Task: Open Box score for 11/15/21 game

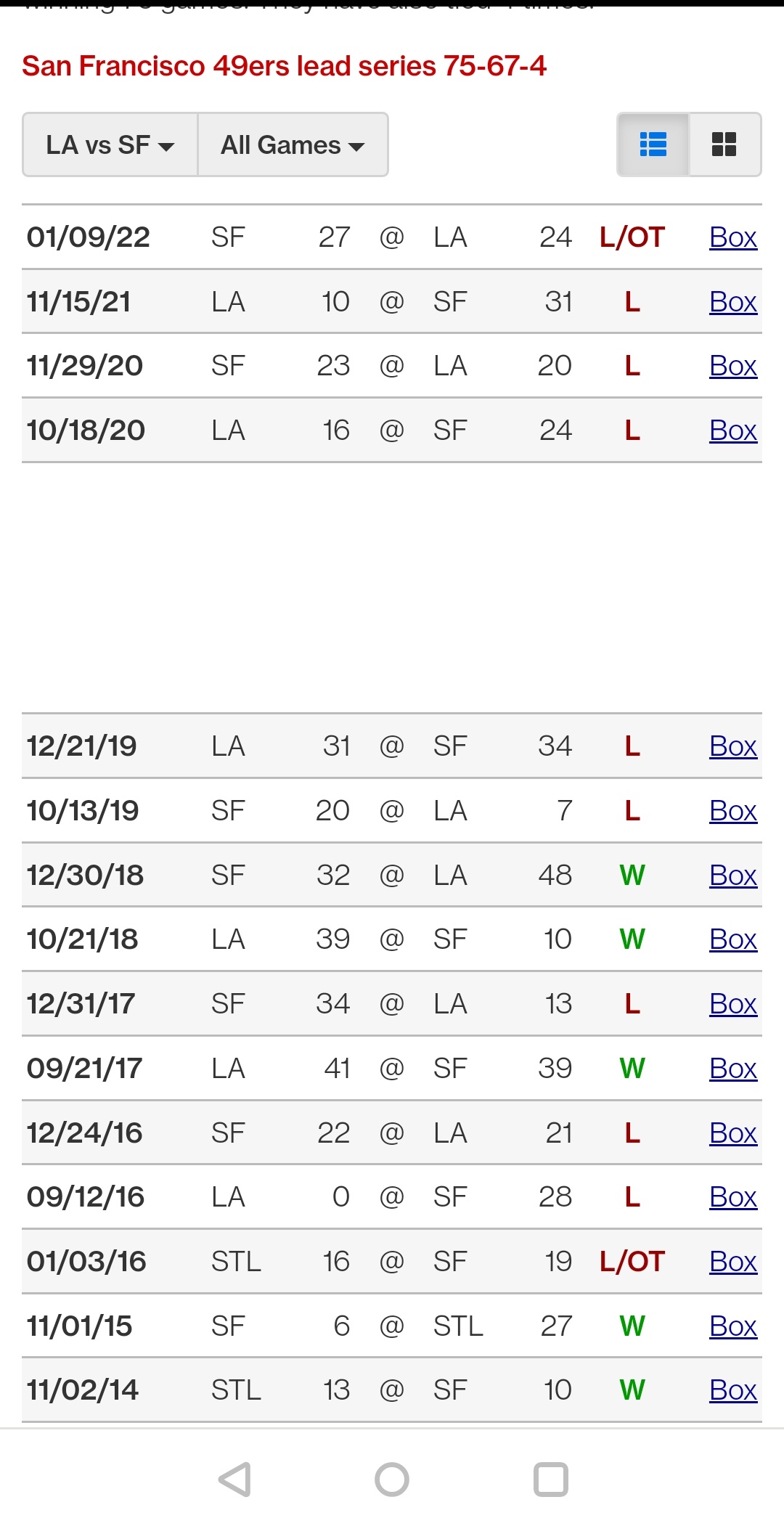Action: click(733, 302)
